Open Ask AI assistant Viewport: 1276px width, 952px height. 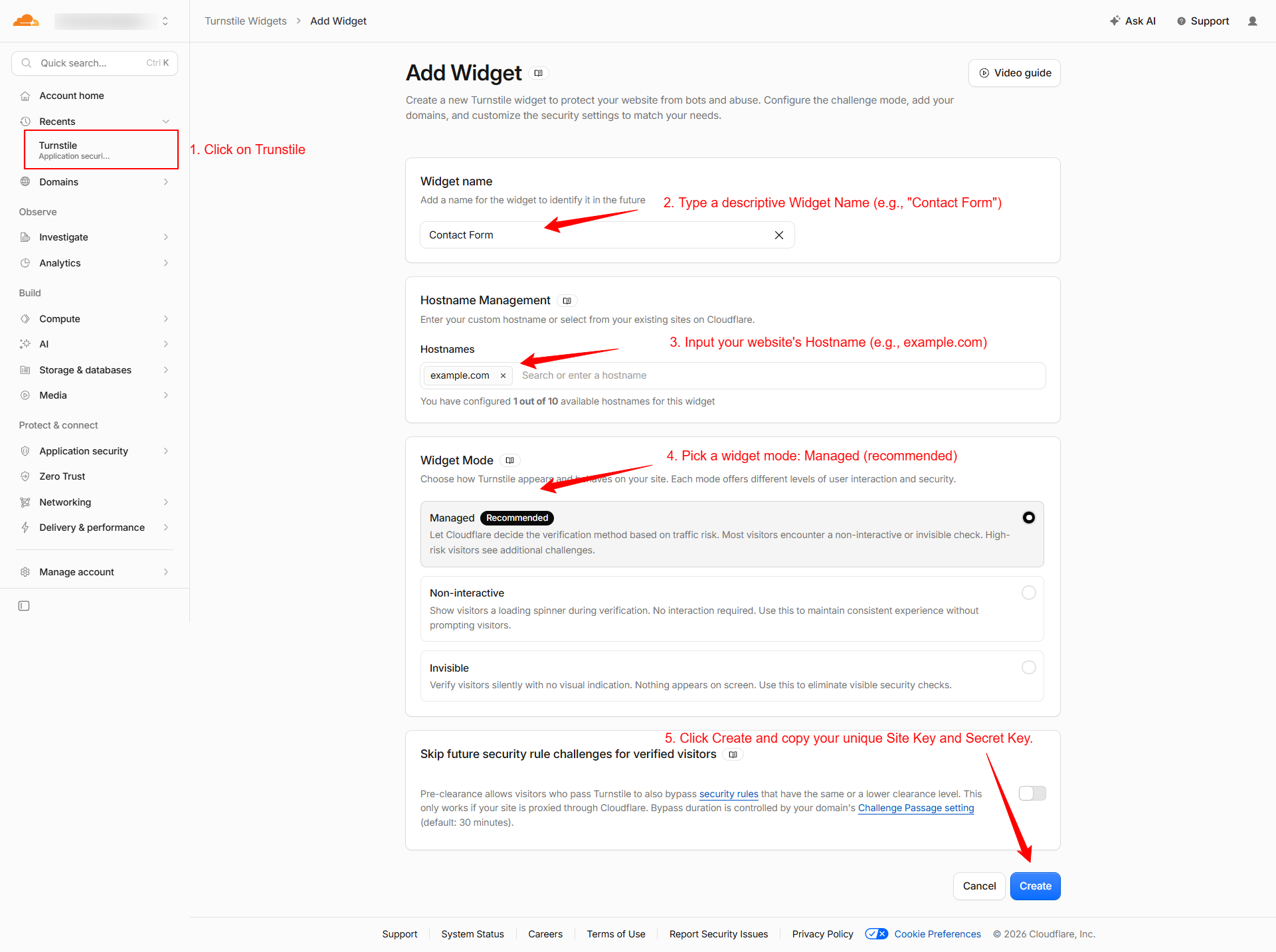pos(1133,21)
